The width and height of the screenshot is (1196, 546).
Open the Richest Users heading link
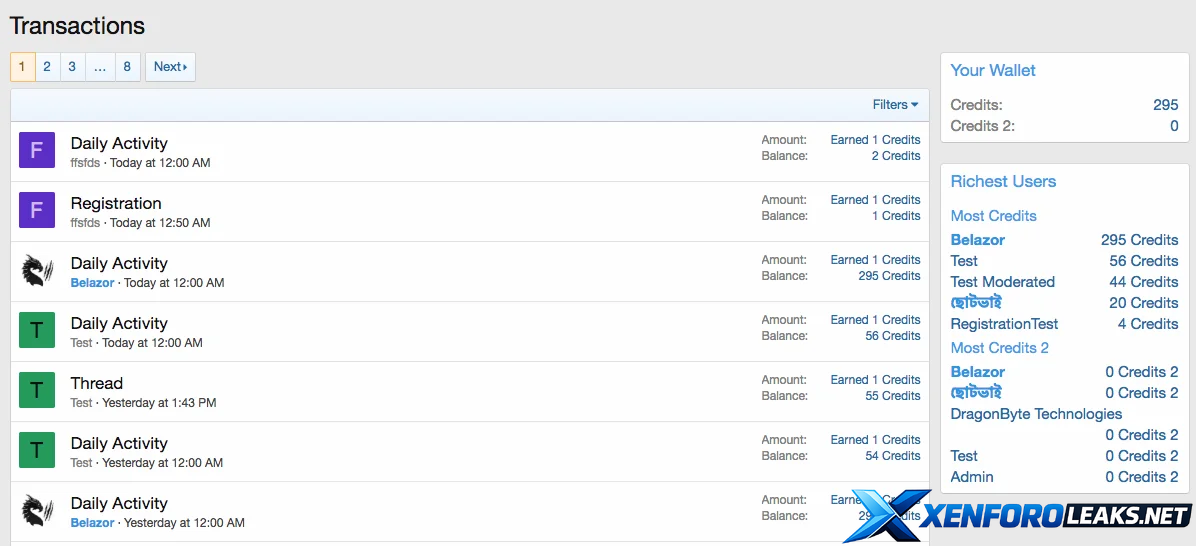1003,181
